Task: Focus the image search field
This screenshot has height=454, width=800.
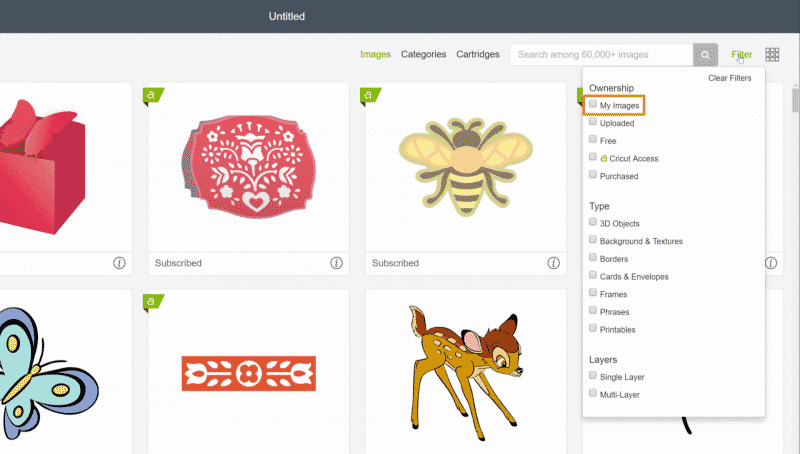Action: (602, 55)
